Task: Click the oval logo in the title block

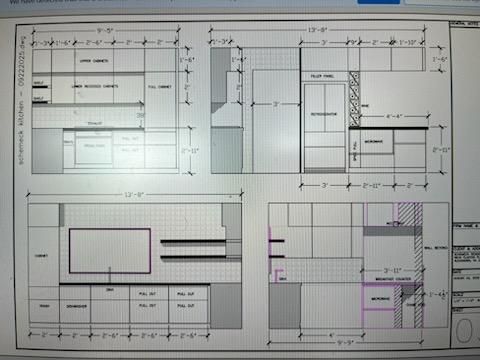Action: pos(464,331)
